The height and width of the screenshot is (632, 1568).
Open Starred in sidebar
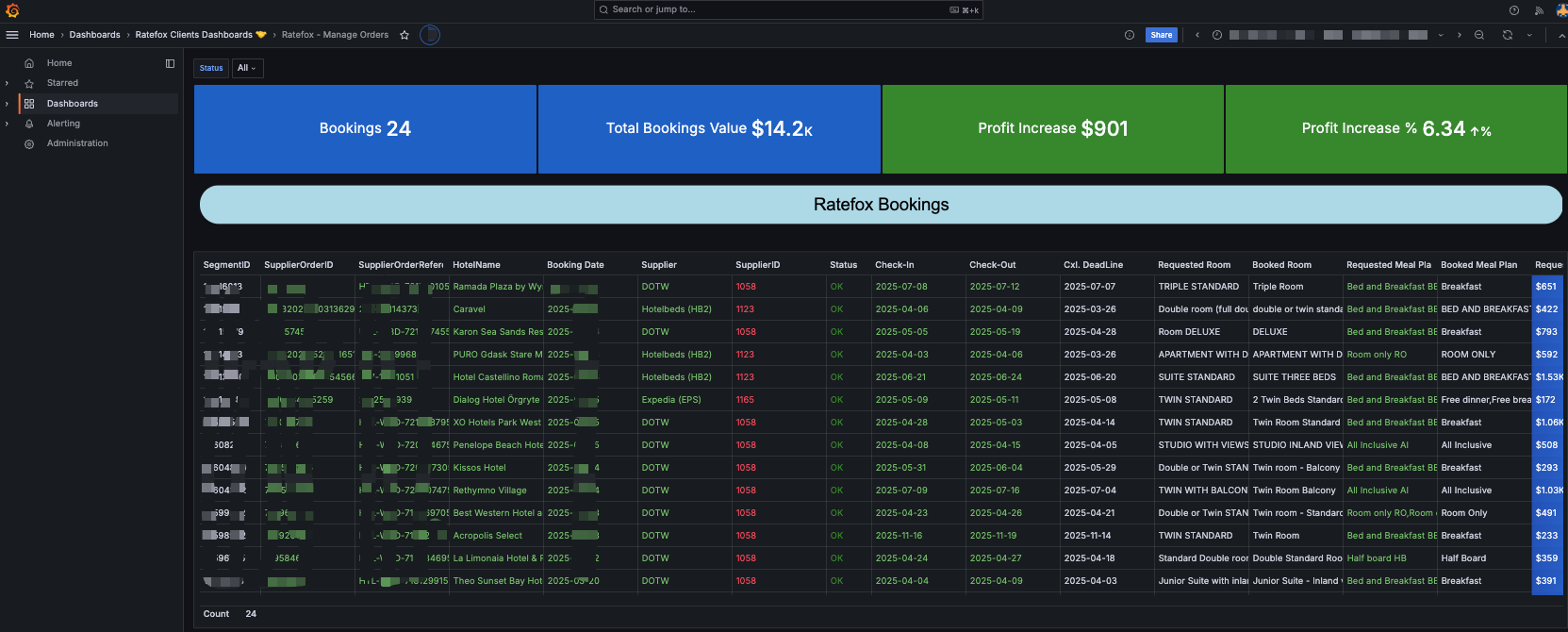62,83
